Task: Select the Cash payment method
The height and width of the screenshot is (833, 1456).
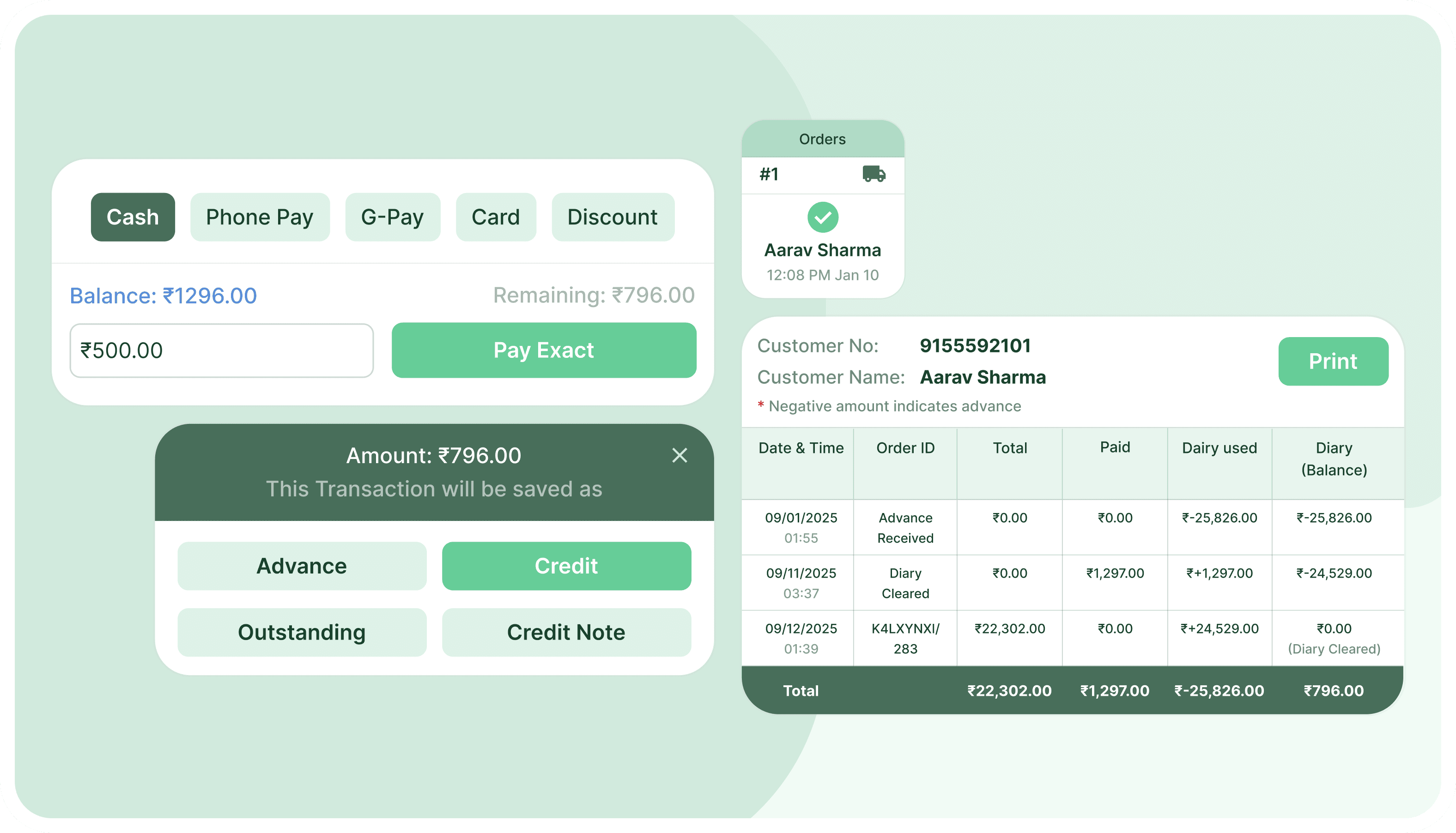Action: (x=133, y=217)
